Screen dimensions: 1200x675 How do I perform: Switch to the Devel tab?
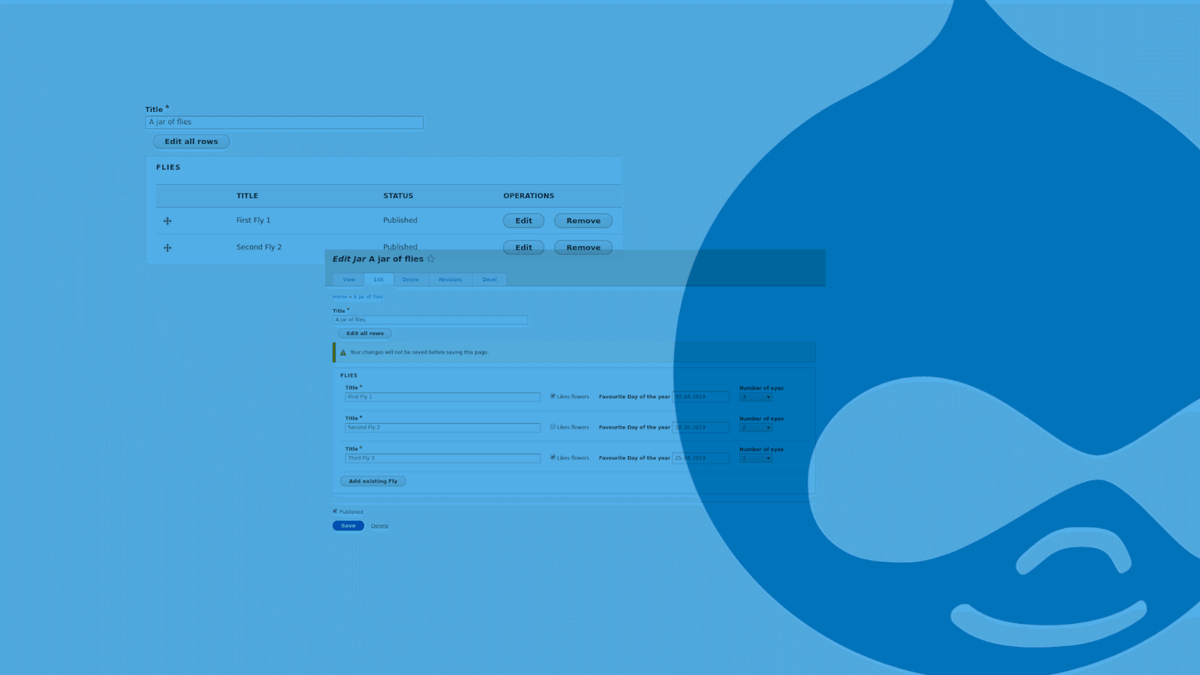click(490, 280)
